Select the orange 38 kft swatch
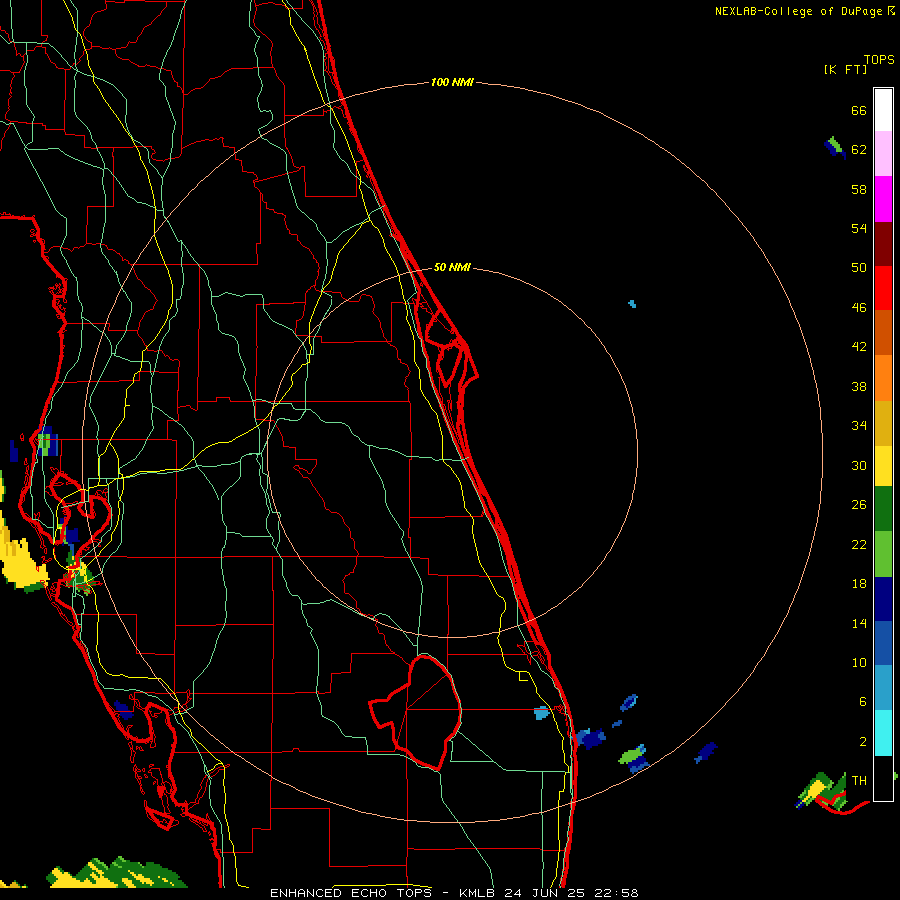The image size is (900, 900). pyautogui.click(x=883, y=378)
